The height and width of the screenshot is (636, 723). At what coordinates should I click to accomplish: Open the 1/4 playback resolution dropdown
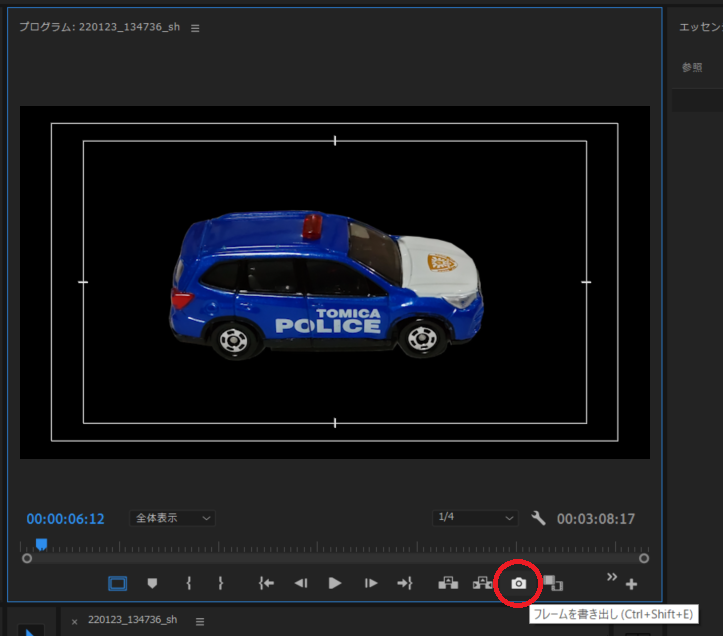click(475, 518)
